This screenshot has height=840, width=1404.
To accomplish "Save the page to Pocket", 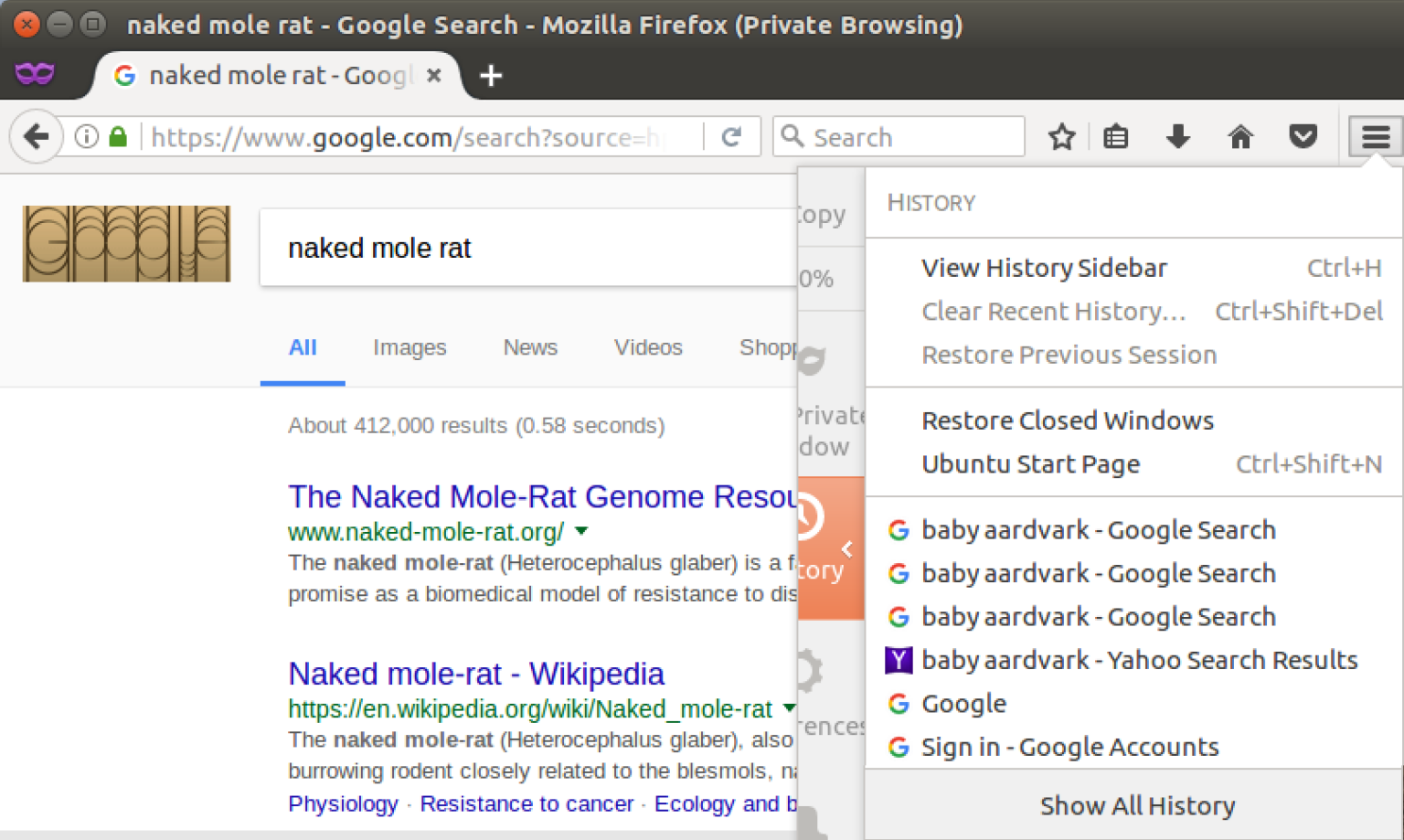I will (1303, 136).
